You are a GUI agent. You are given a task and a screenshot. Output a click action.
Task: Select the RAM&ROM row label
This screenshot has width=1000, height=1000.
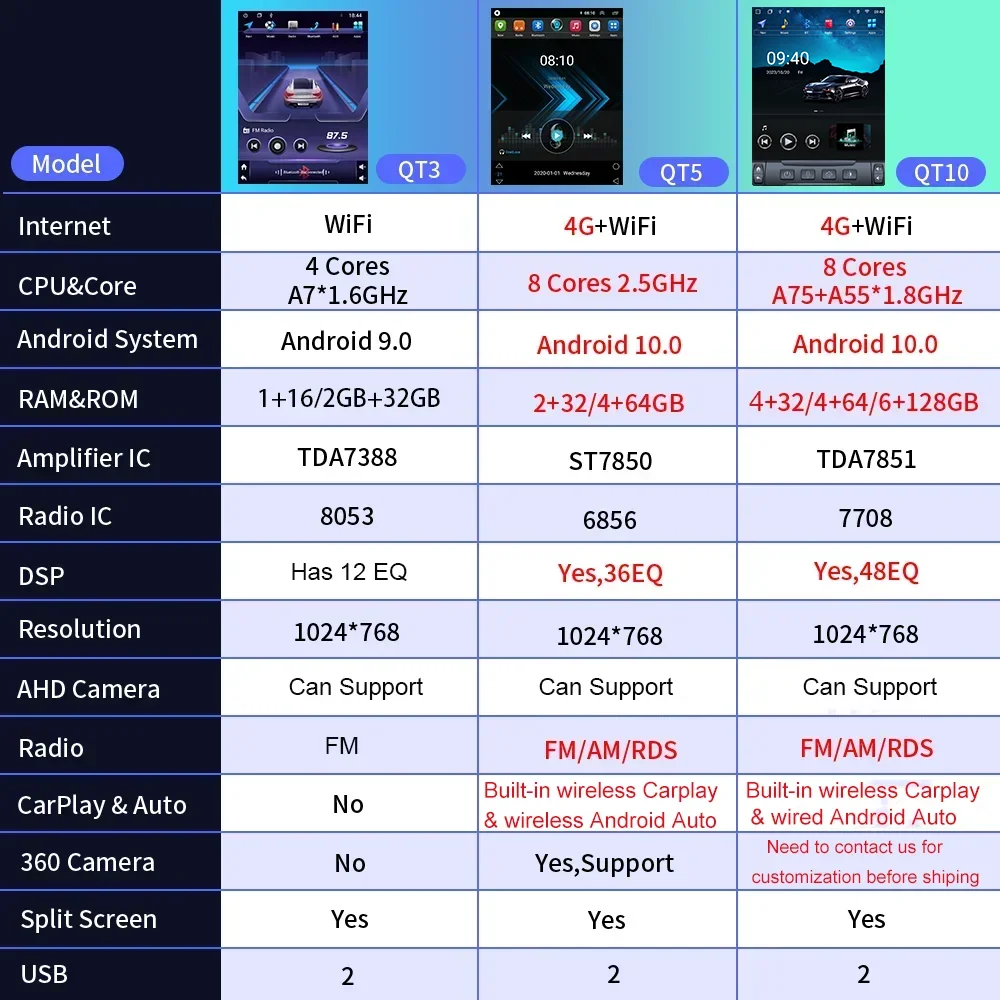78,399
